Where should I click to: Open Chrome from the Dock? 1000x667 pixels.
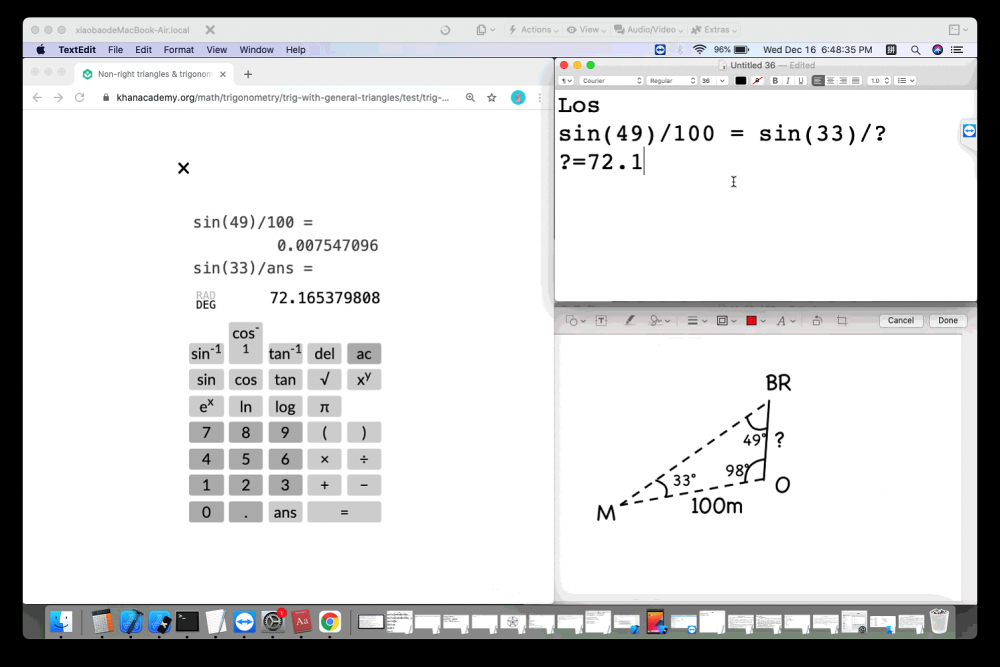tap(329, 622)
